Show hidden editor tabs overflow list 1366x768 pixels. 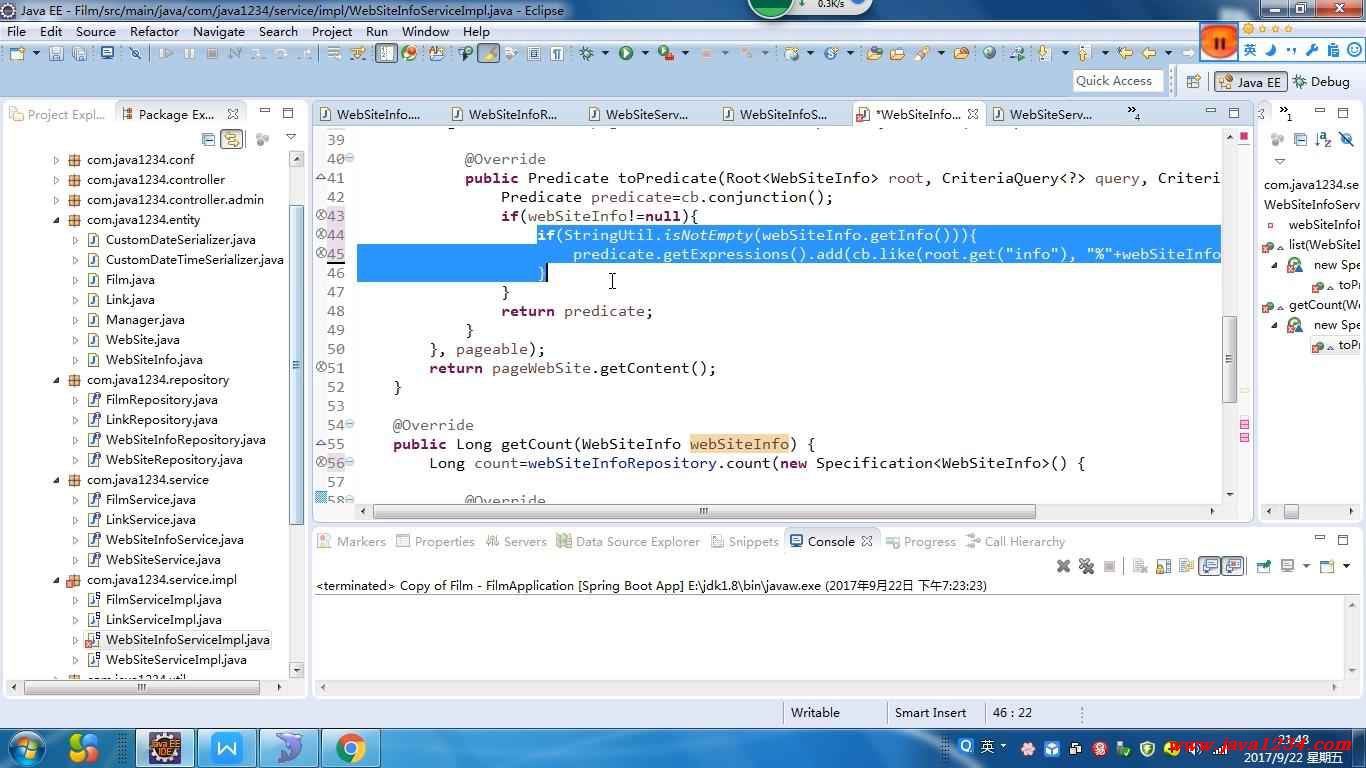coord(1133,114)
